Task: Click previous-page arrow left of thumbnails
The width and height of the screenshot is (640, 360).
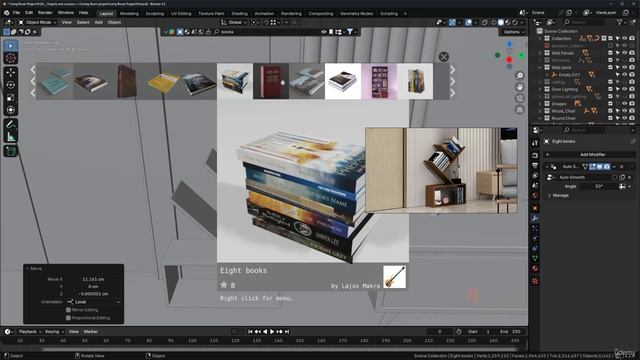Action: tap(33, 81)
